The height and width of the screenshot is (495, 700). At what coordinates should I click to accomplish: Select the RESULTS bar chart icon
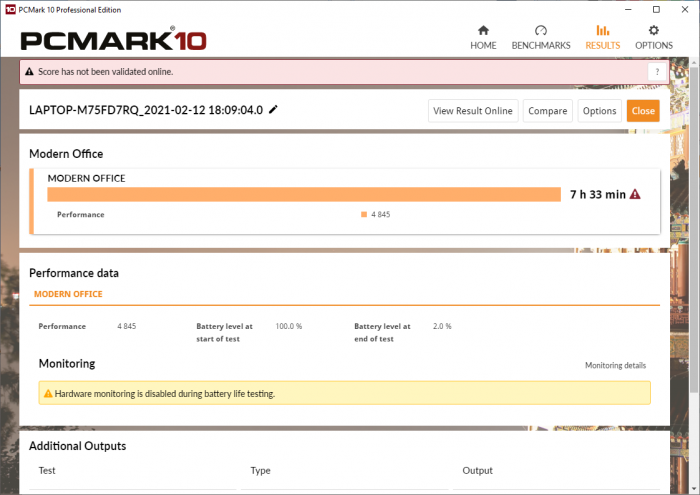pyautogui.click(x=603, y=30)
